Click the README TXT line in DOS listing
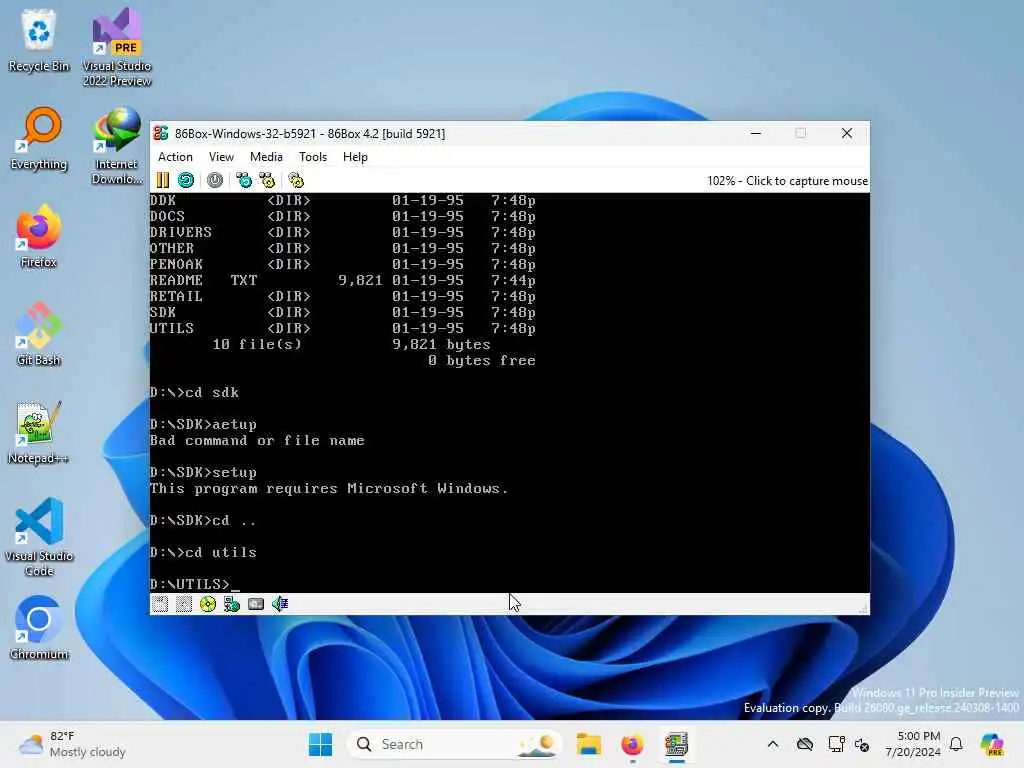The height and width of the screenshot is (768, 1024). click(342, 280)
